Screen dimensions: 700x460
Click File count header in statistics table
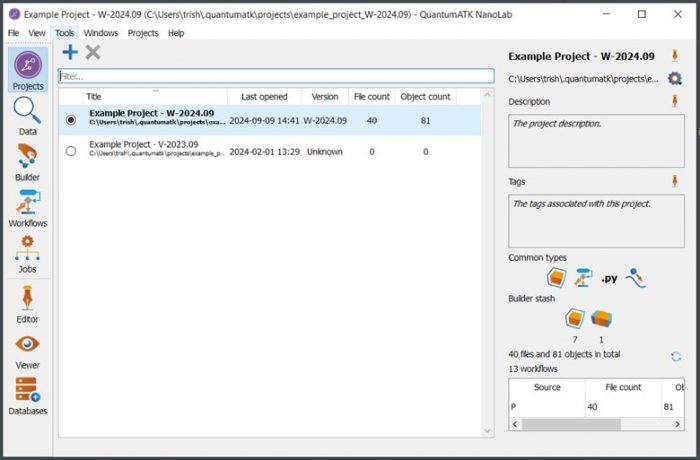623,387
